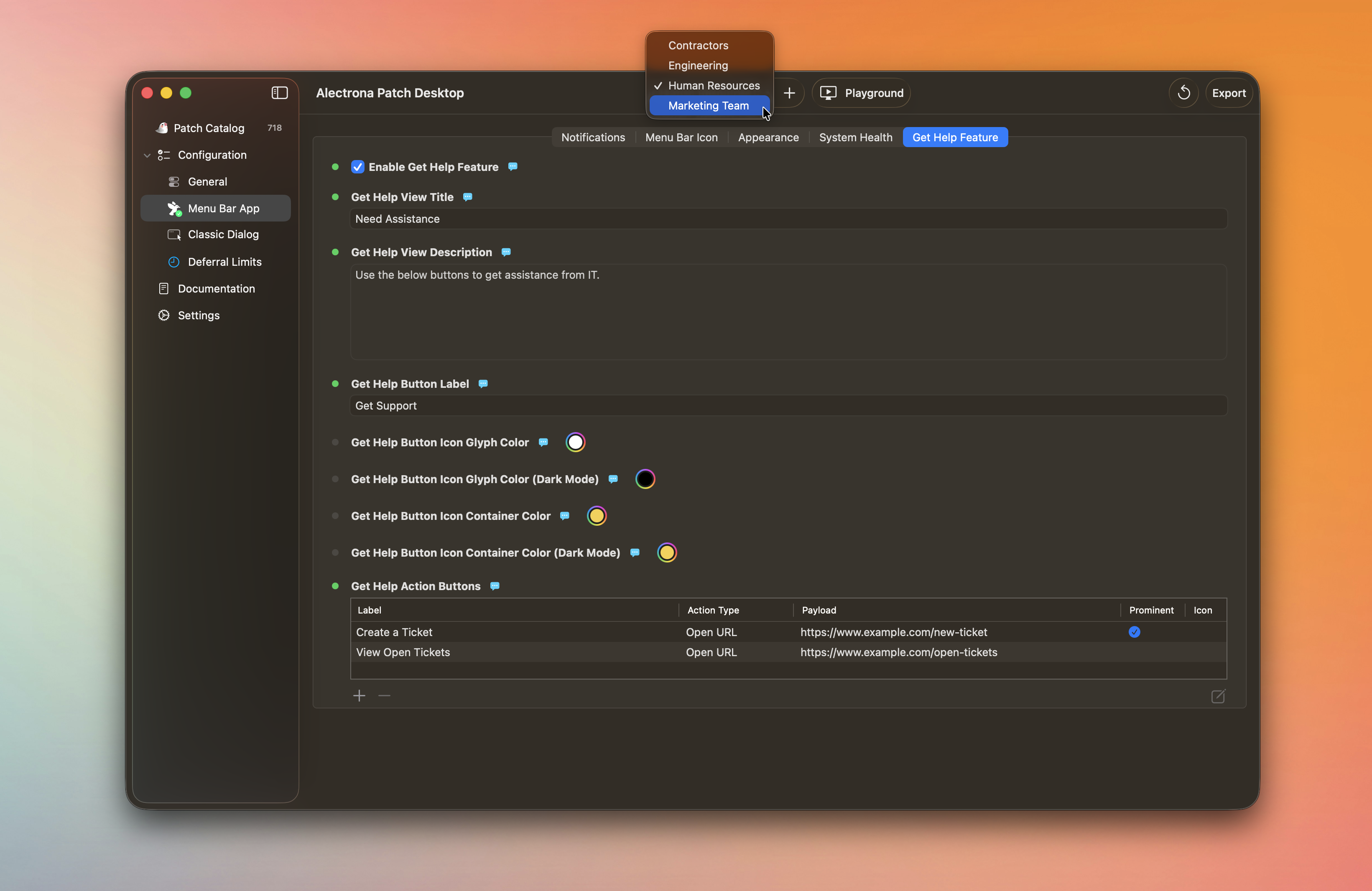Toggle status dot for Container Color (Dark Mode)
The width and height of the screenshot is (1372, 891).
pos(335,553)
